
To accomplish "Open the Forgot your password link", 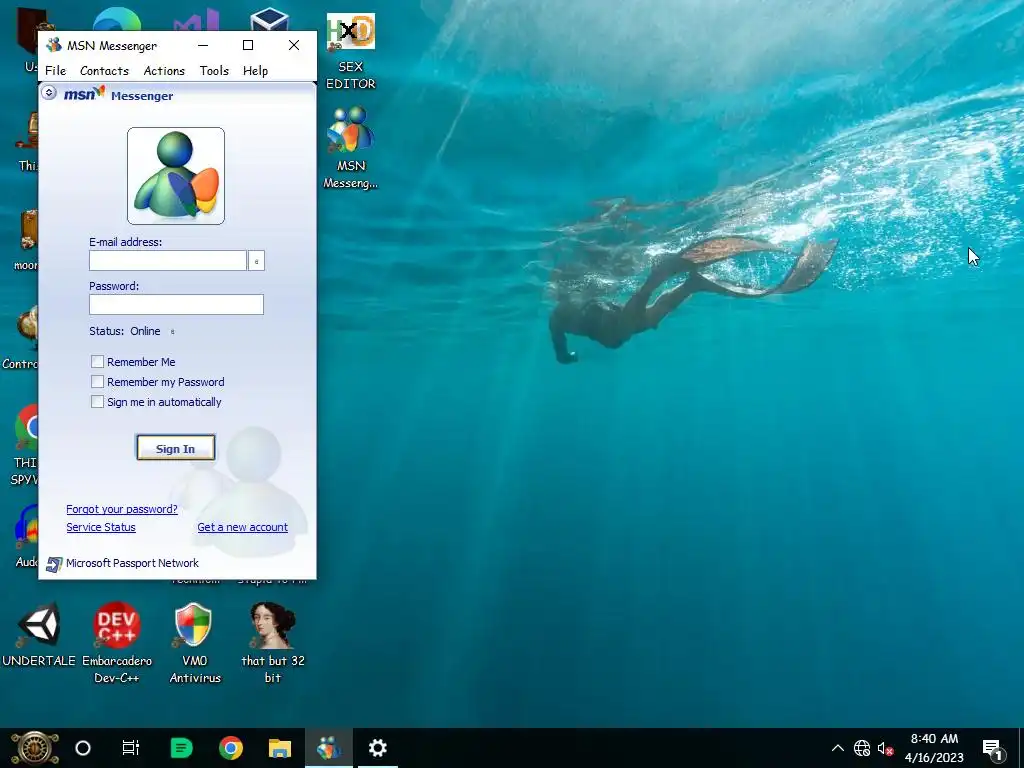I will point(121,509).
